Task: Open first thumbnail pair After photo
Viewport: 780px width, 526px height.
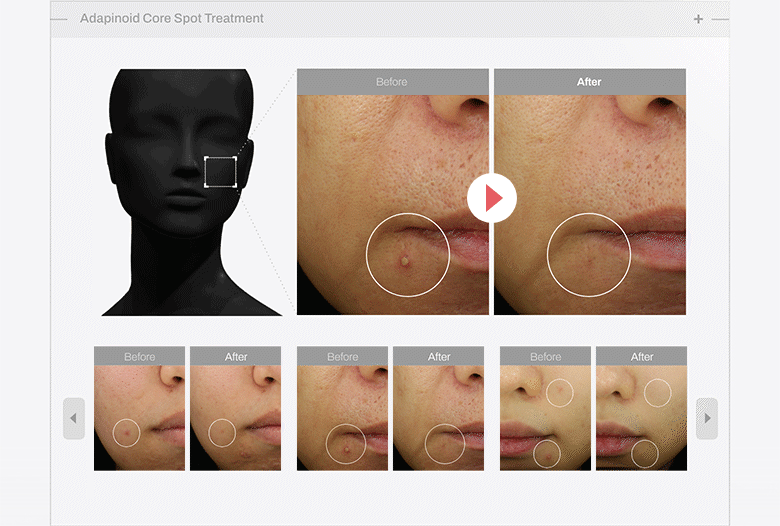Action: pyautogui.click(x=235, y=418)
